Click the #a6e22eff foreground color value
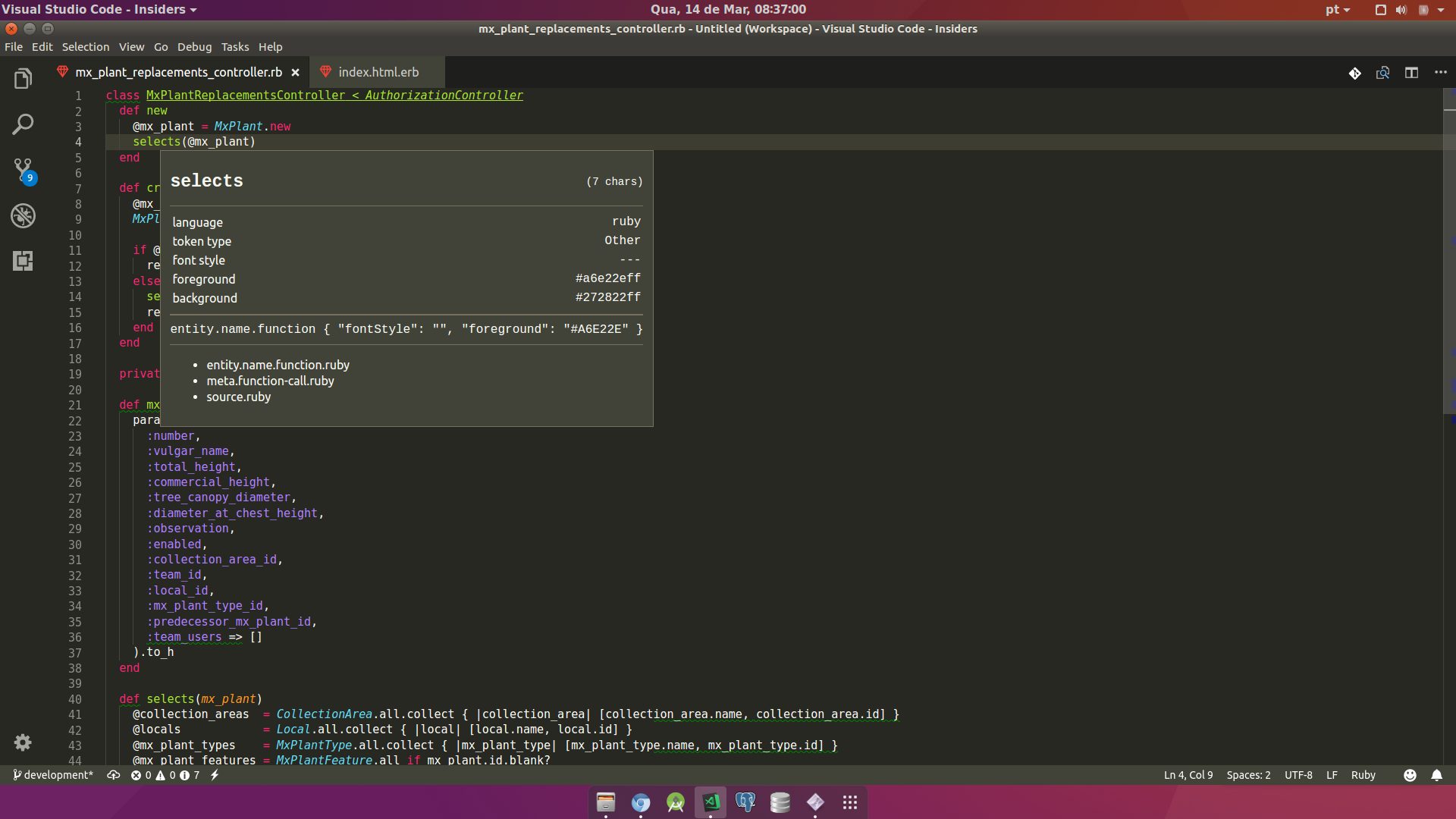Image resolution: width=1456 pixels, height=819 pixels. click(x=607, y=278)
